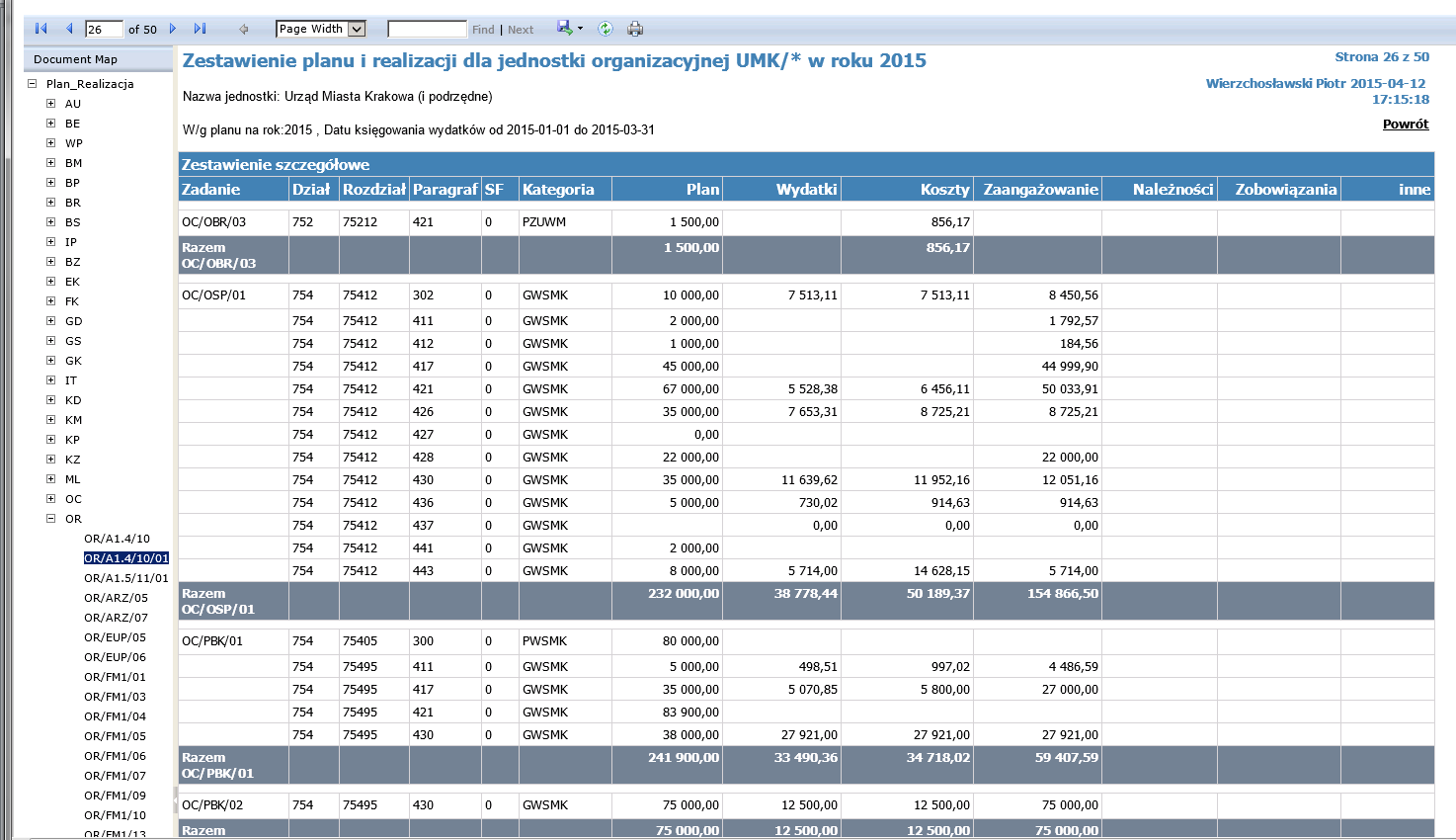This screenshot has height=840, width=1456.
Task: Click the 83 900,00 plan value
Action: (690, 713)
